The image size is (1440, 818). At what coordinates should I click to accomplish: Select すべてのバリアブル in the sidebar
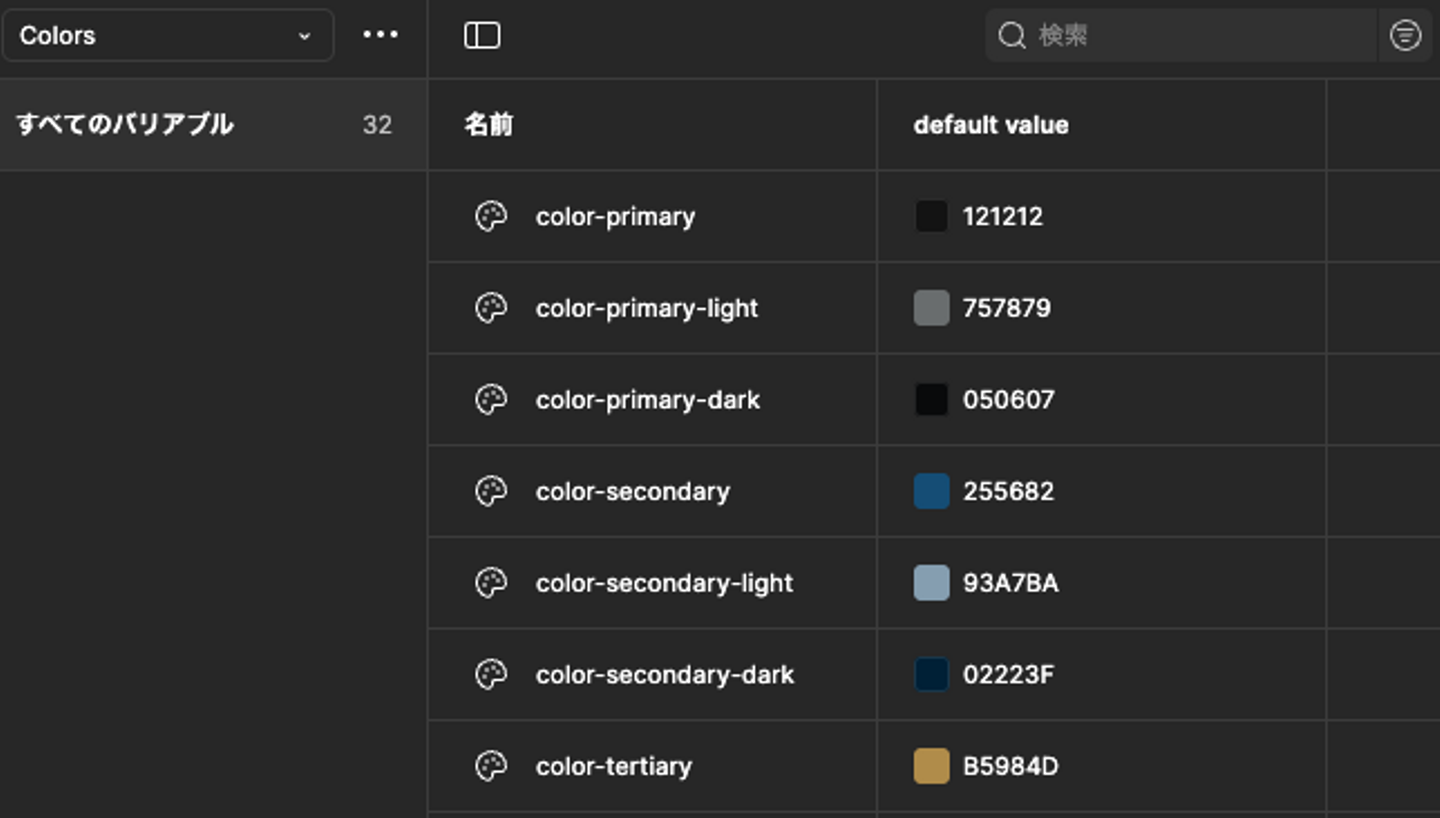[x=125, y=125]
